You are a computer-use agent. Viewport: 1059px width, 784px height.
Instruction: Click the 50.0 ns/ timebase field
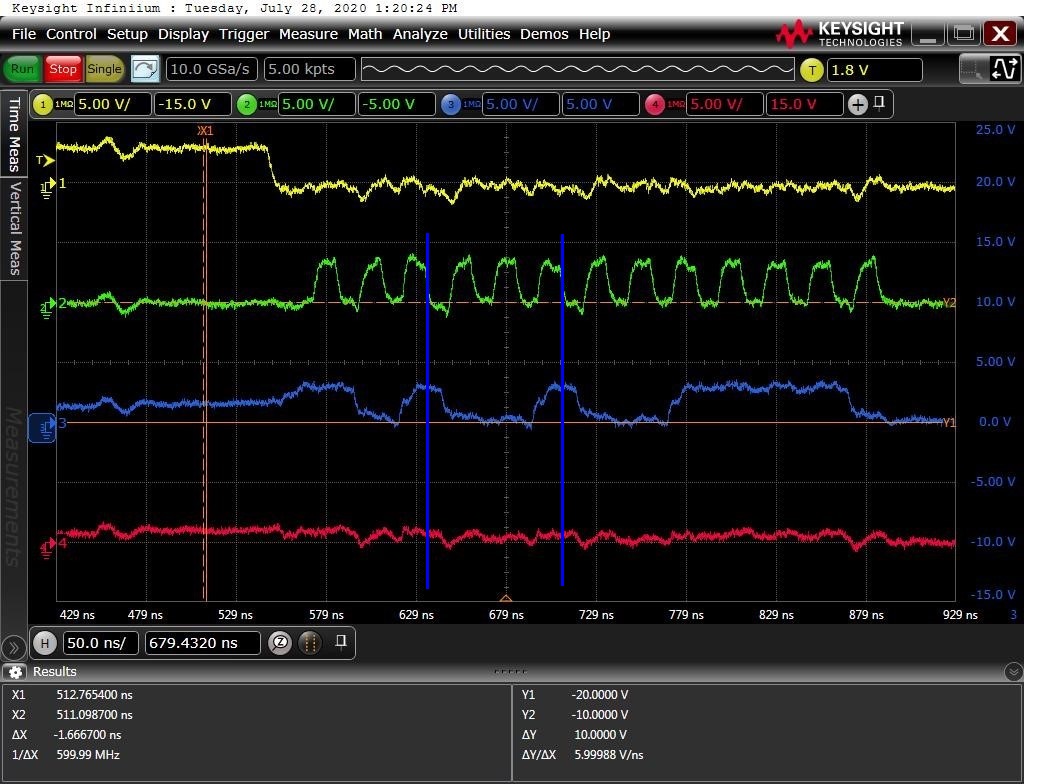pos(101,643)
